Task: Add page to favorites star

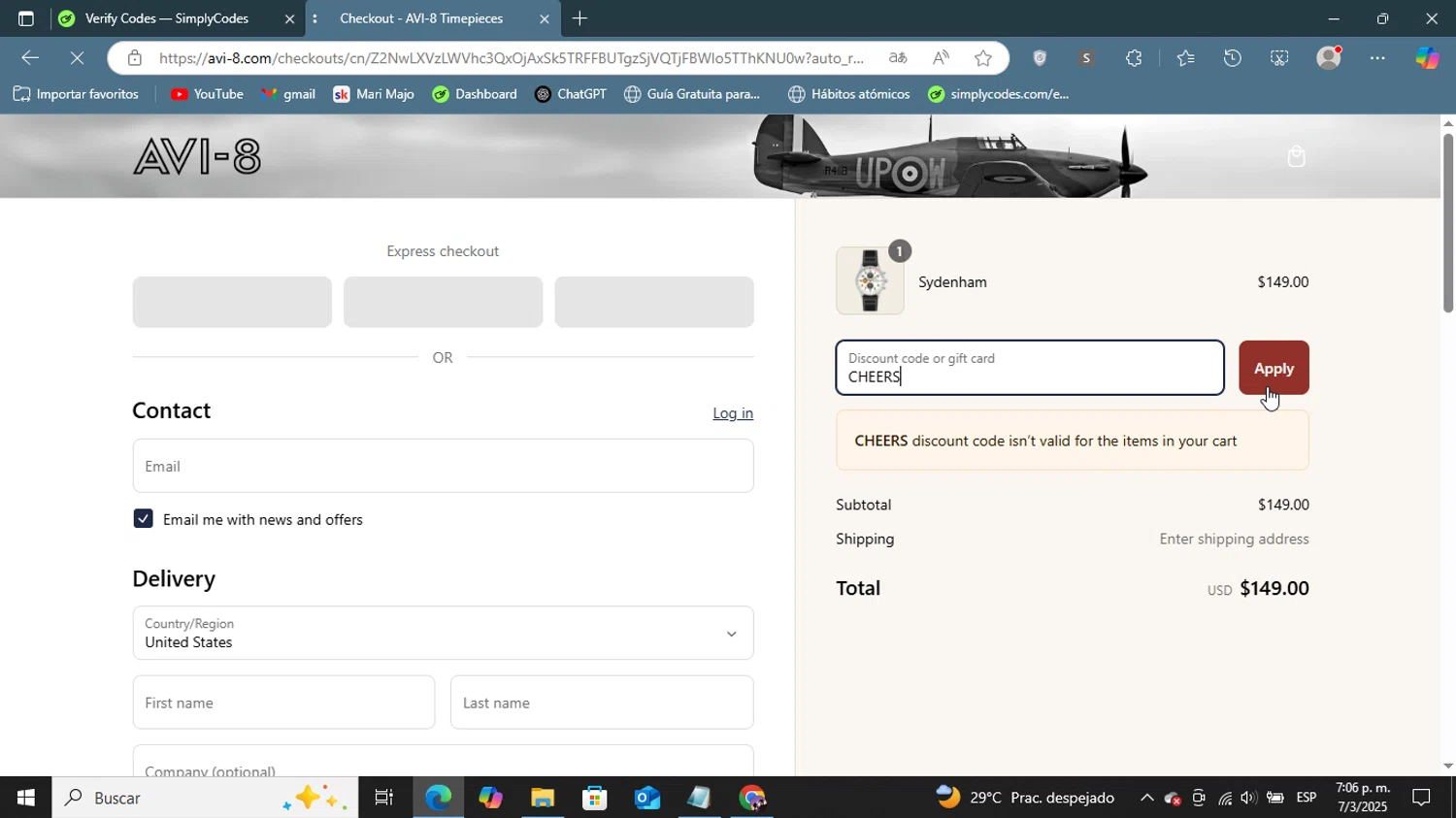Action: [983, 58]
